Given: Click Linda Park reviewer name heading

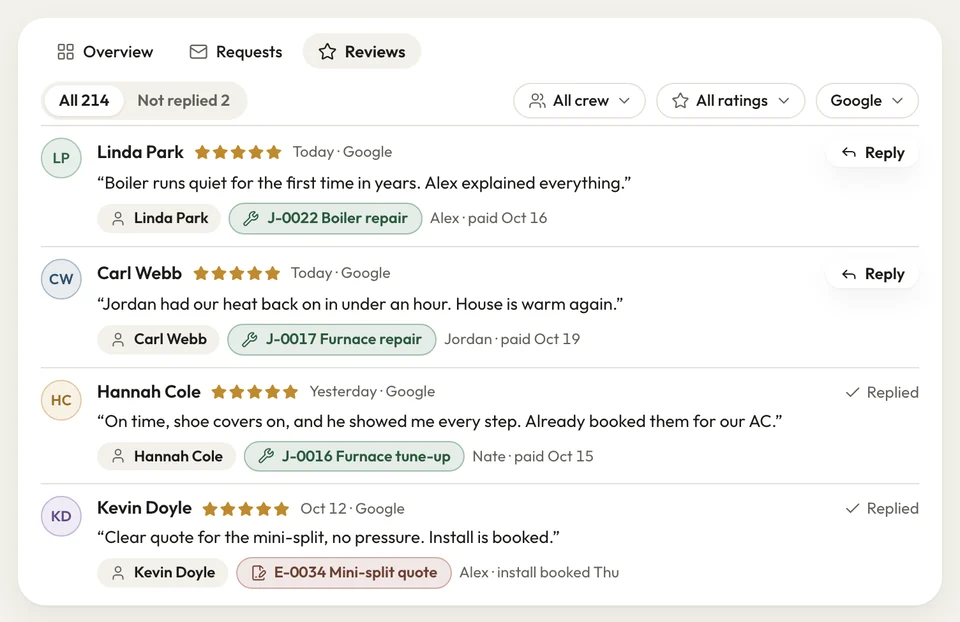Looking at the screenshot, I should coord(140,152).
